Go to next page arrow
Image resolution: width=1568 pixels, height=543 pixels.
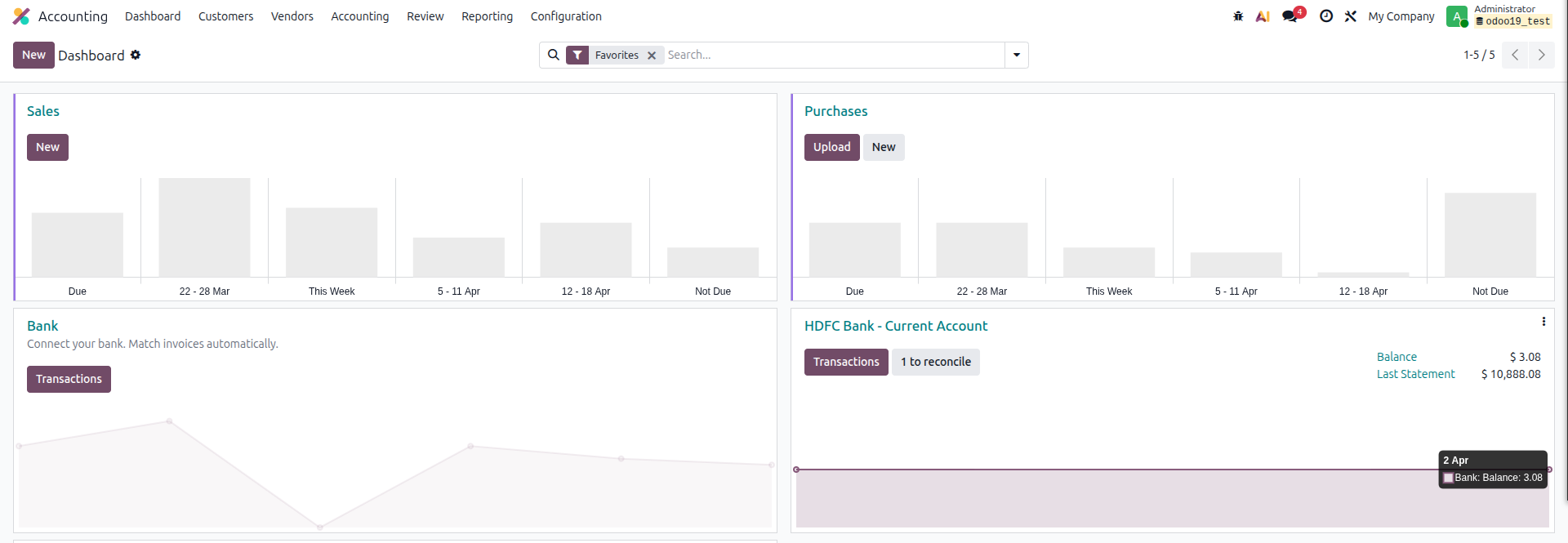1542,55
